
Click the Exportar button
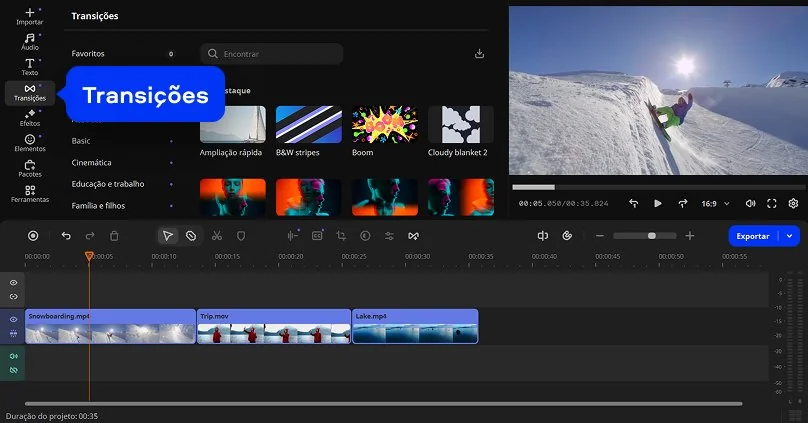click(x=753, y=236)
